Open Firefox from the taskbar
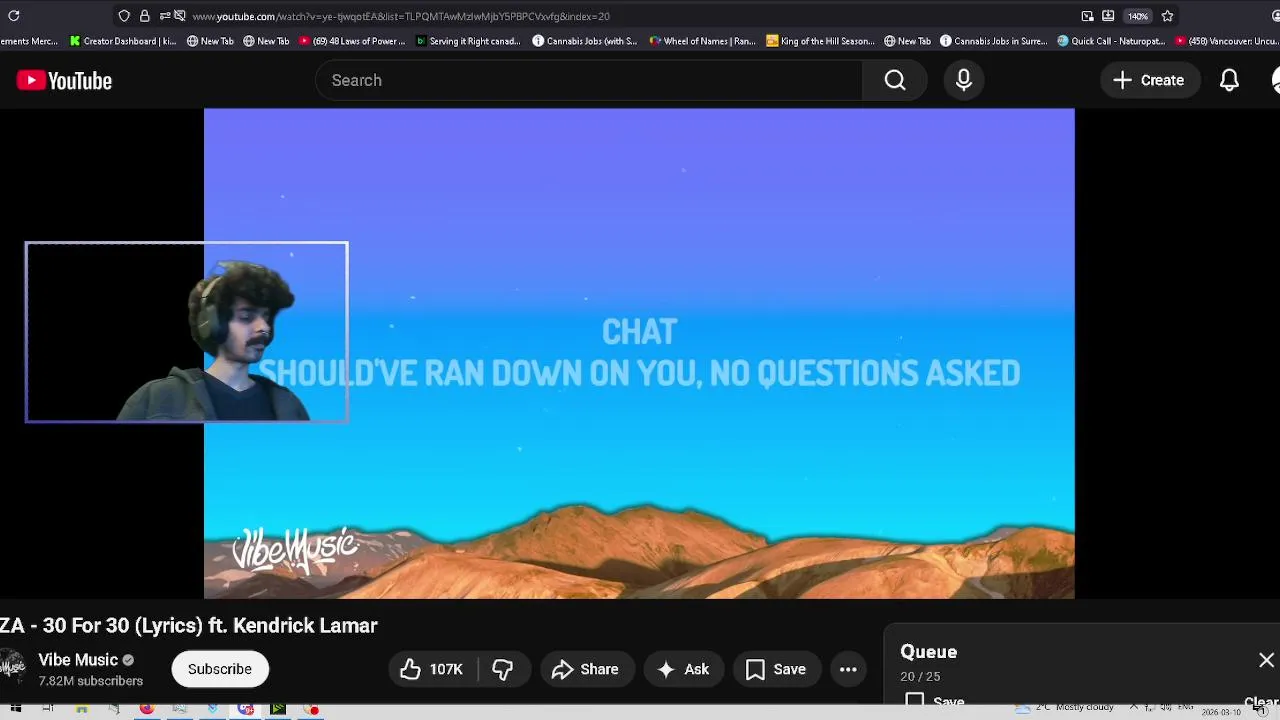This screenshot has height=720, width=1280. tap(146, 710)
